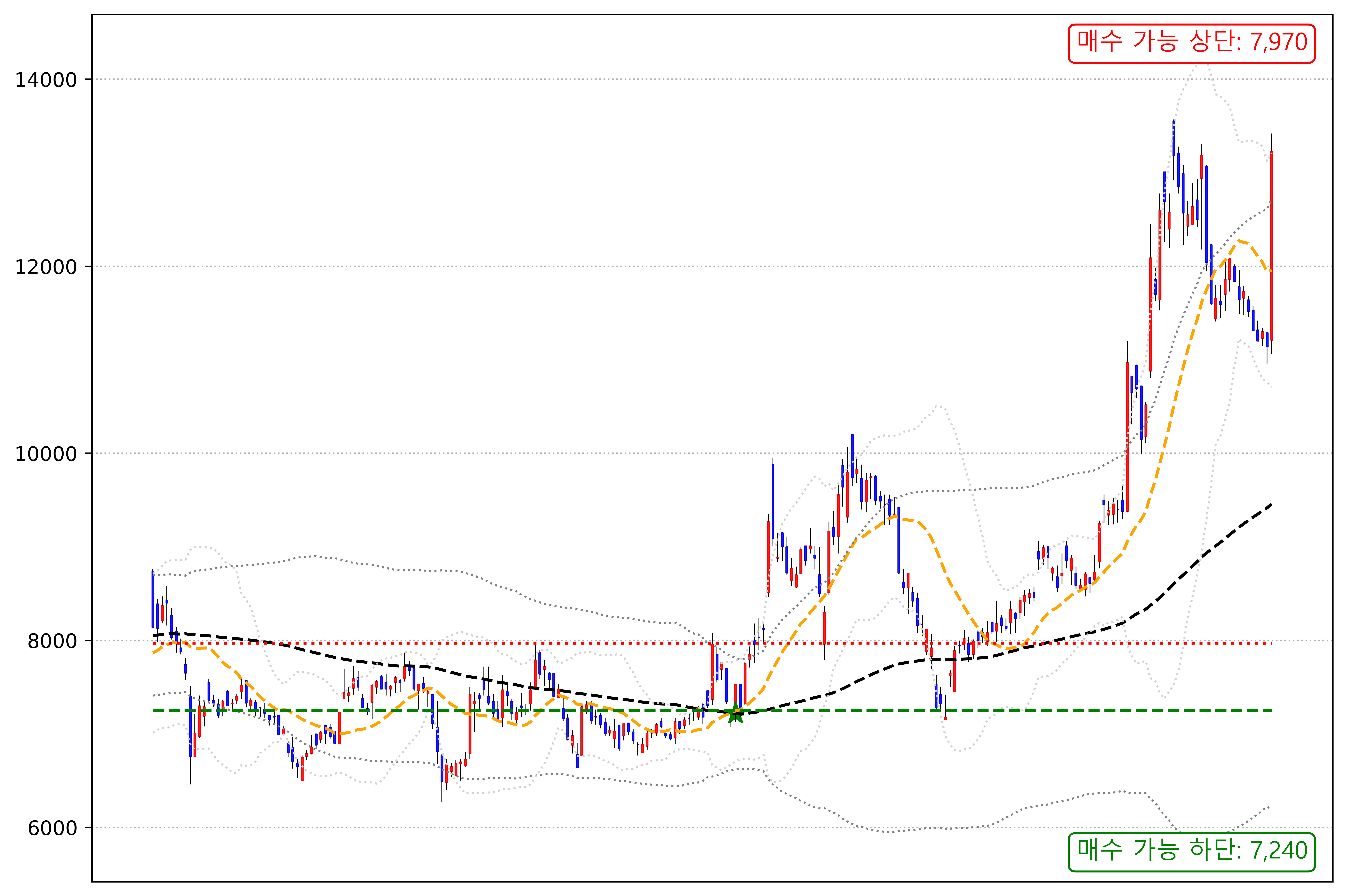The height and width of the screenshot is (896, 1347).
Task: Click the long blue candle falling to 8700
Action: tap(899, 540)
